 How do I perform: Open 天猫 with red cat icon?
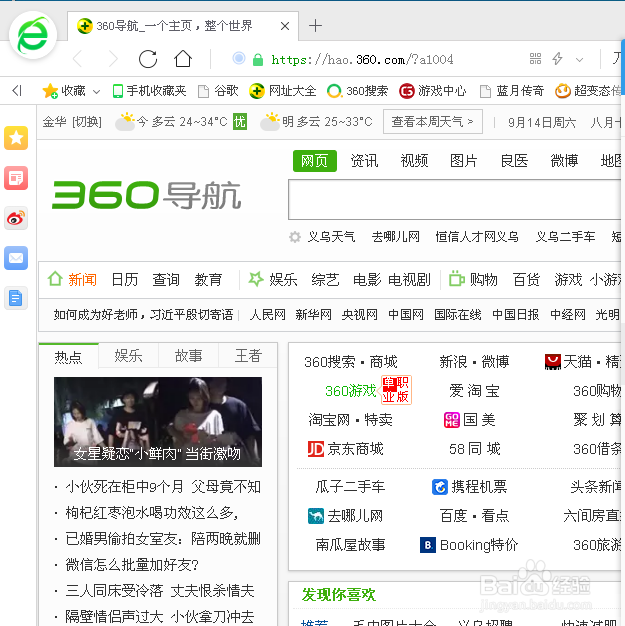568,362
